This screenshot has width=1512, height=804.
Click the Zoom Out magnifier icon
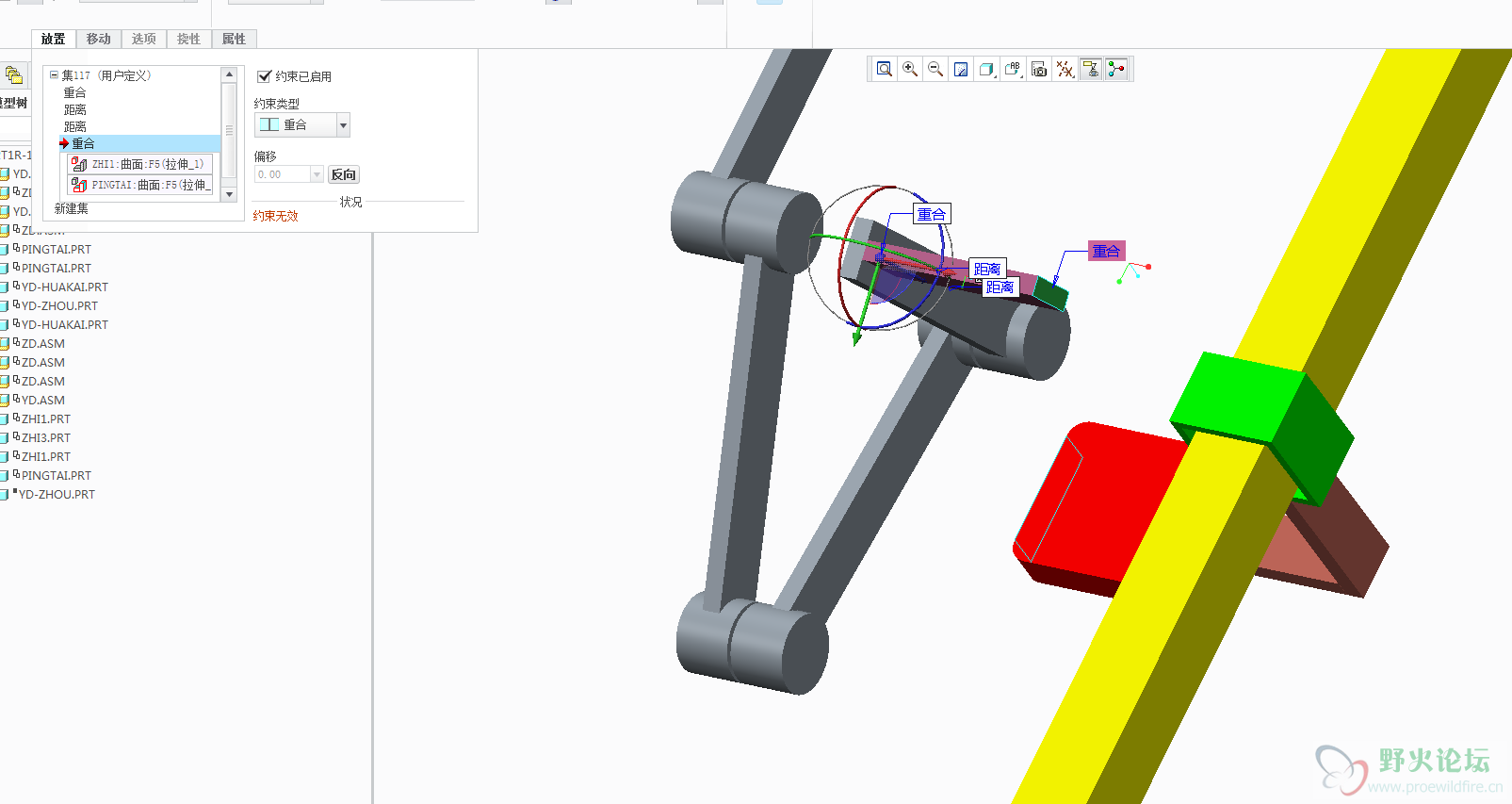coord(935,69)
